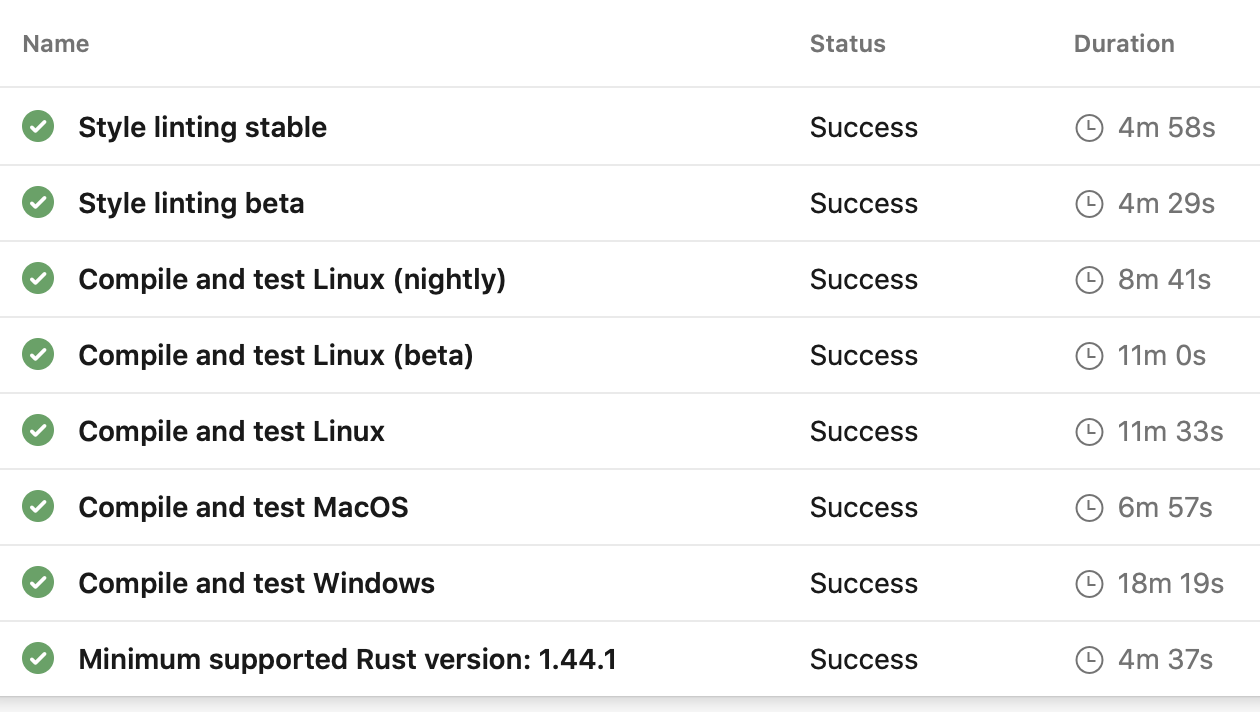Open the Compile and test MacOS job
1260x712 pixels.
tap(244, 508)
